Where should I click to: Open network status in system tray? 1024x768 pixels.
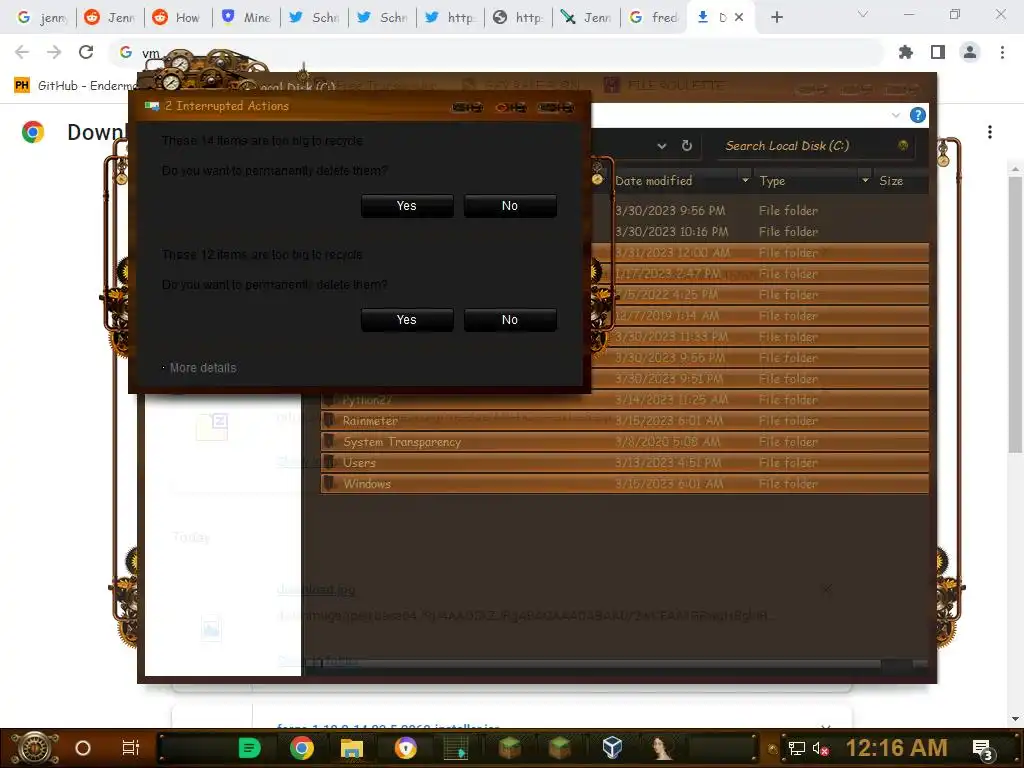pos(796,748)
